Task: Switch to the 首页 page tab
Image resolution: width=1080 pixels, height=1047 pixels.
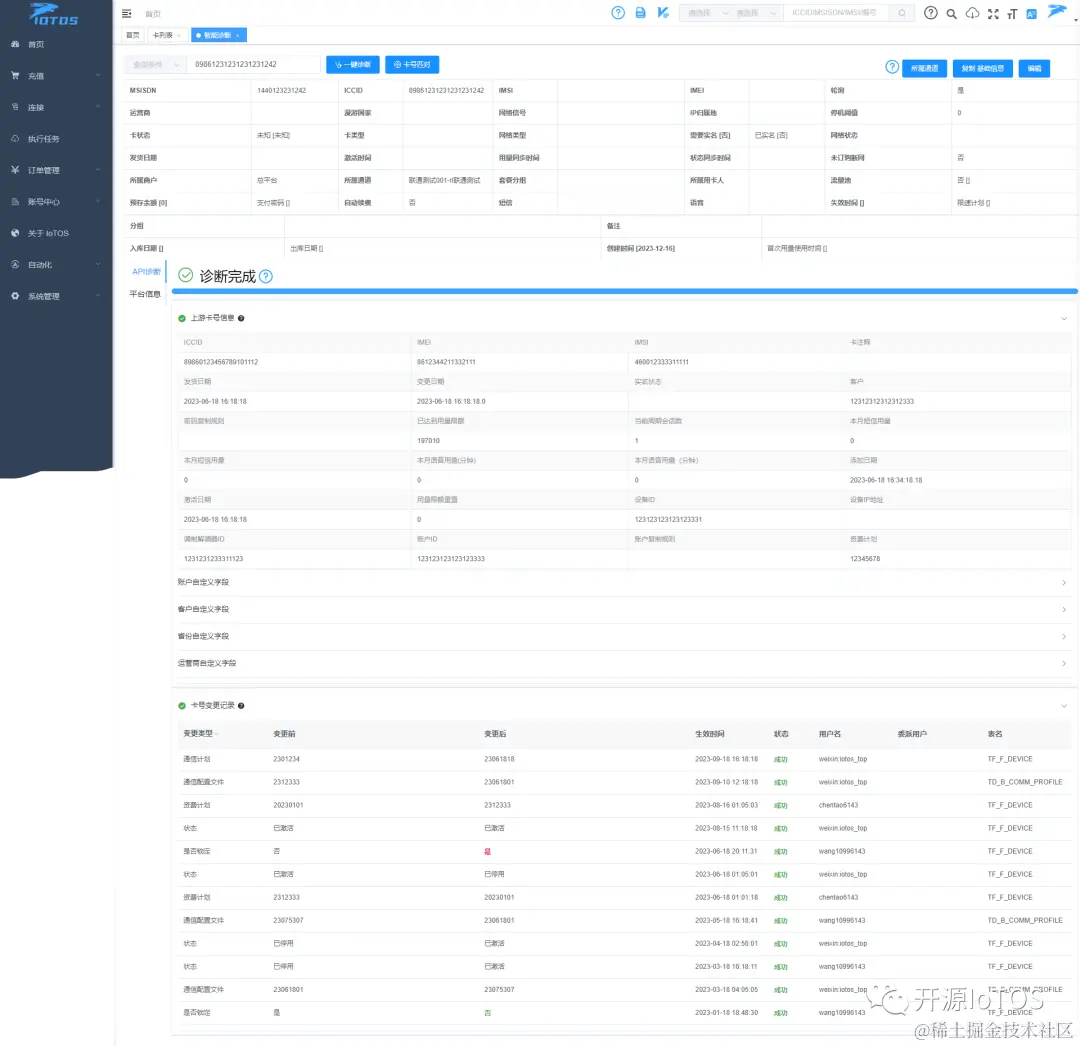Action: 133,35
